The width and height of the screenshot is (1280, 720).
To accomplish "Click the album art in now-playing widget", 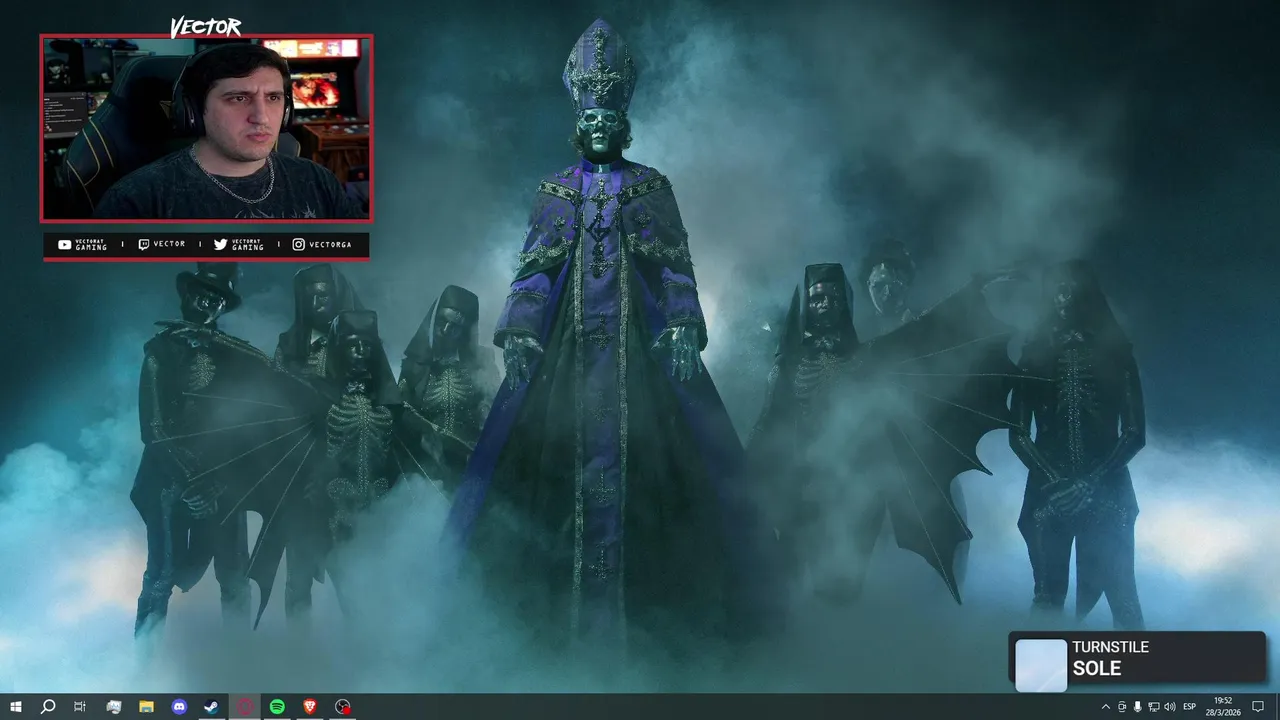I will [1041, 664].
